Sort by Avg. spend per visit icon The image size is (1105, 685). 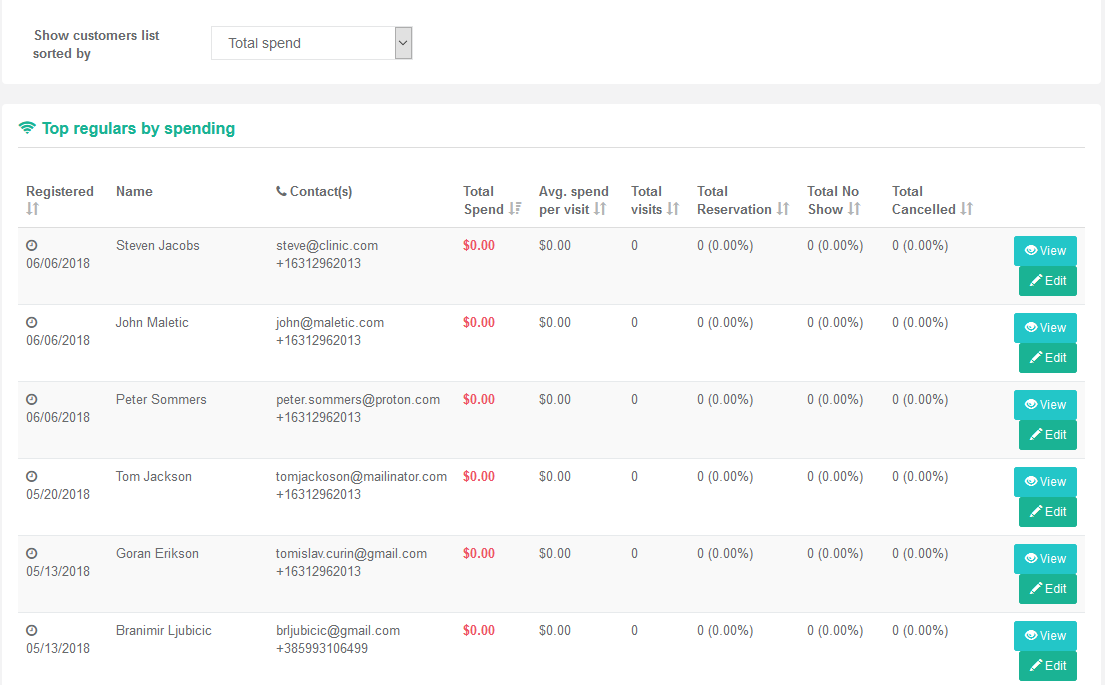pyautogui.click(x=600, y=209)
